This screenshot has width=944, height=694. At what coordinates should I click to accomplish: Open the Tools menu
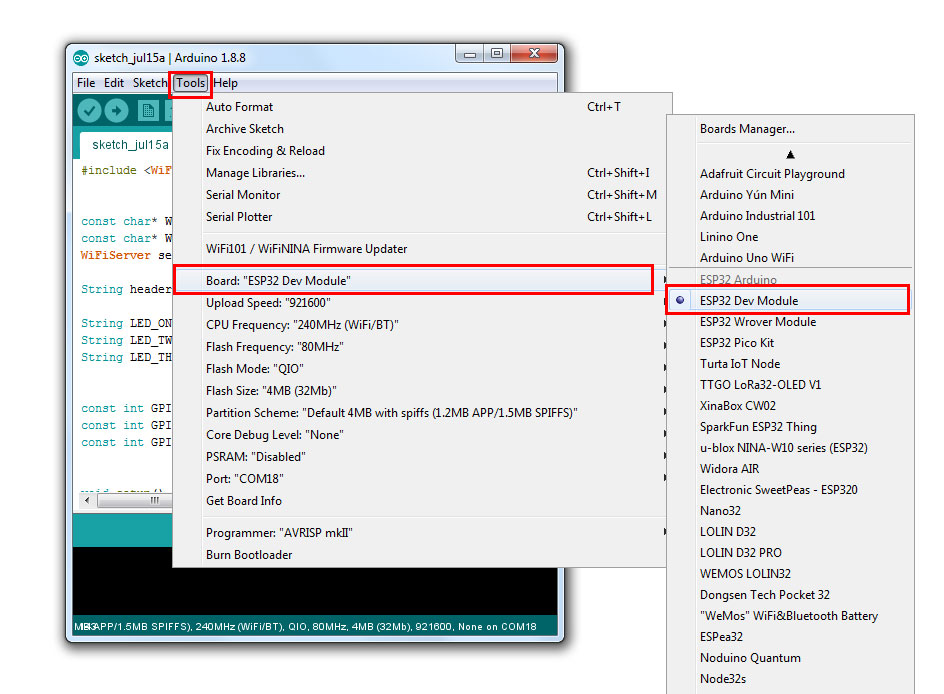tap(191, 83)
